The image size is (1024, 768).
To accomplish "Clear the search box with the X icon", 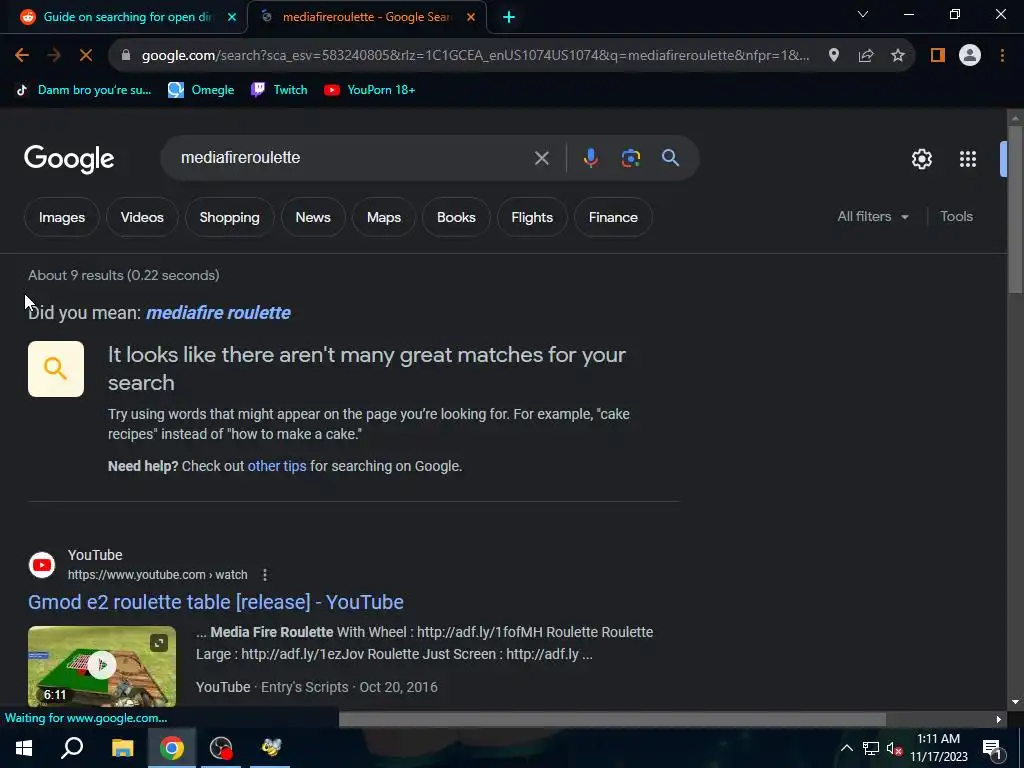I will coord(541,158).
